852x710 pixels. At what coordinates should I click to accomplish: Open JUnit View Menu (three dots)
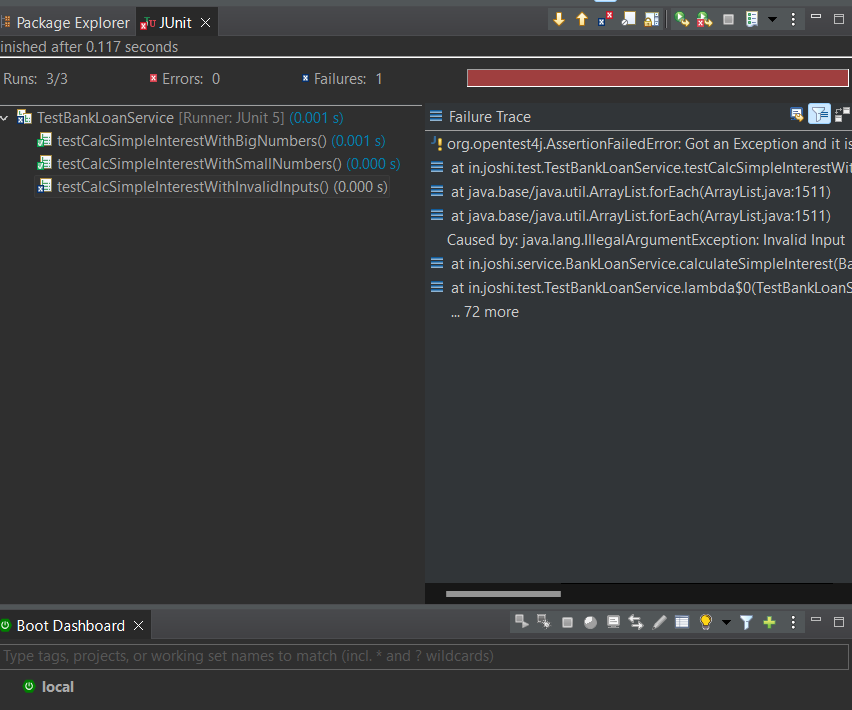pyautogui.click(x=793, y=20)
